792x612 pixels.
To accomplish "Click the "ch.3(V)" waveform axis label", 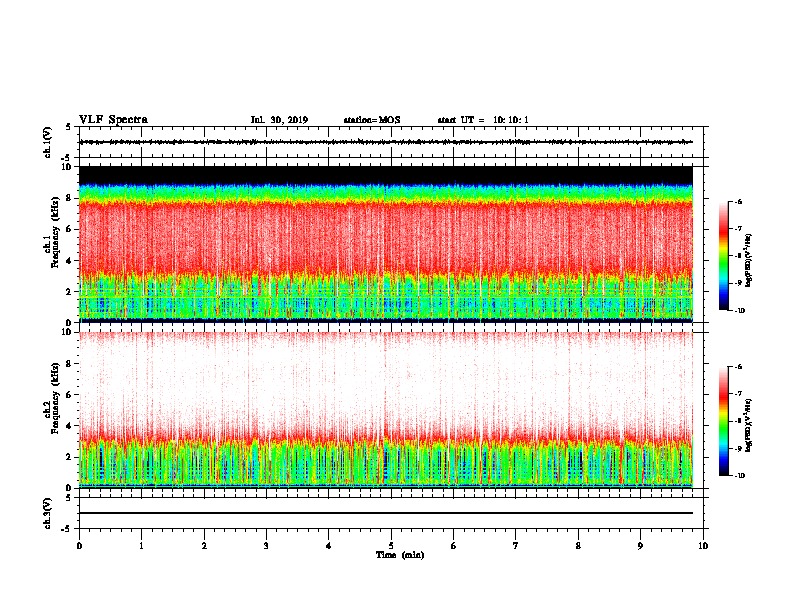I will (47, 513).
